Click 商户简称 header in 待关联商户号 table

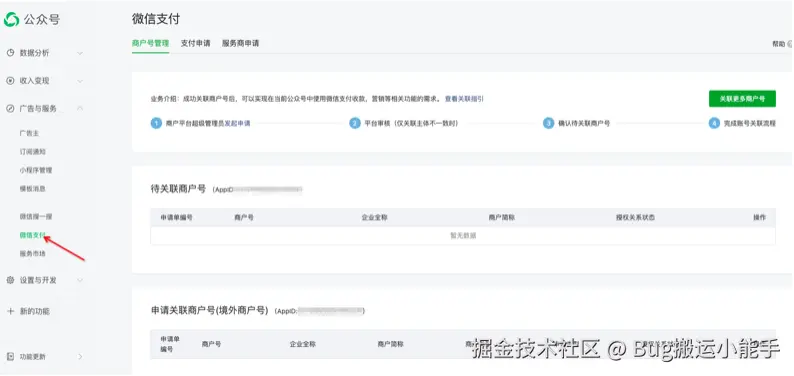click(x=502, y=217)
